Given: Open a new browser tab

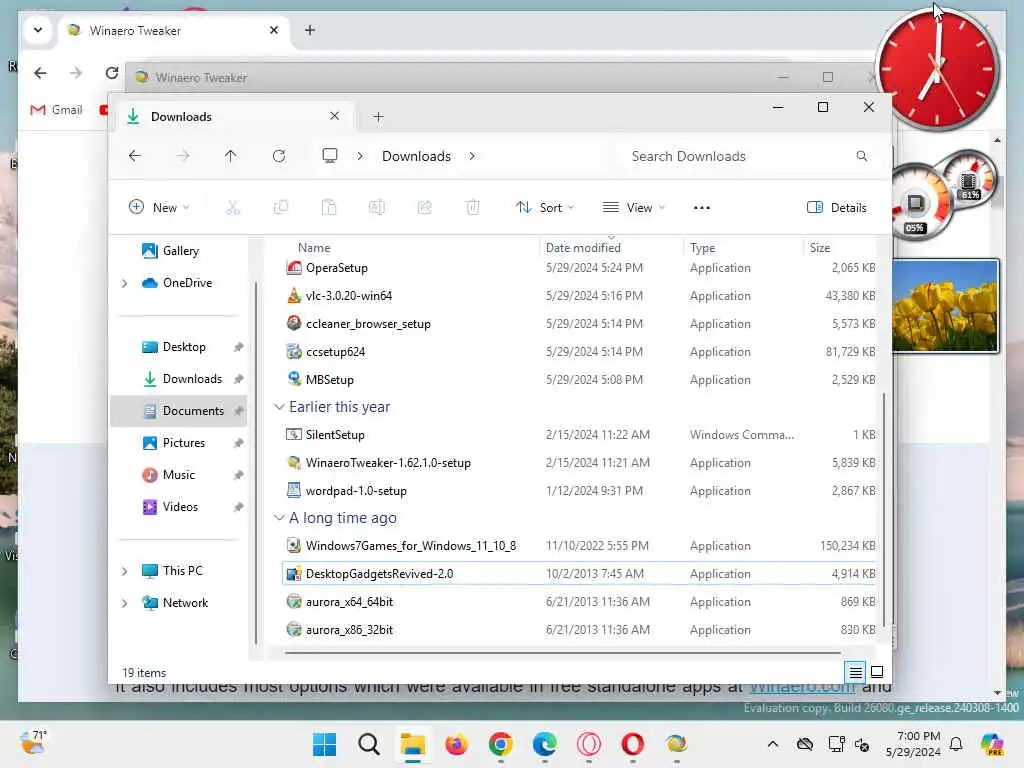Looking at the screenshot, I should pos(310,30).
